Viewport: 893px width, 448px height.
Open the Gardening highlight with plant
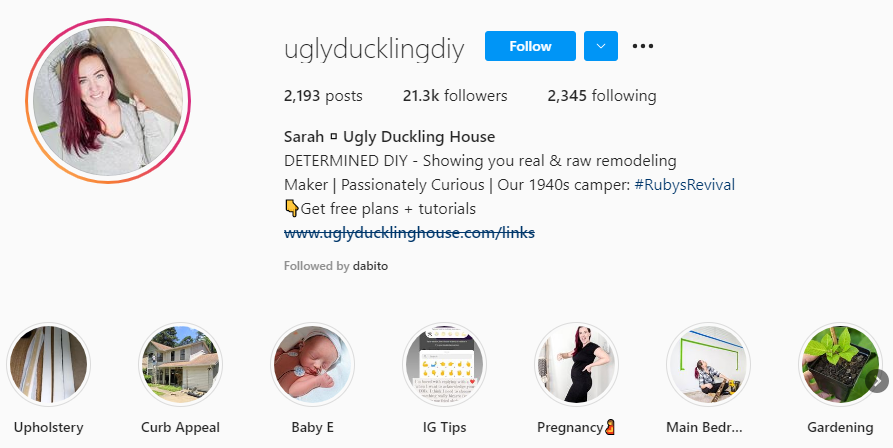tap(840, 364)
